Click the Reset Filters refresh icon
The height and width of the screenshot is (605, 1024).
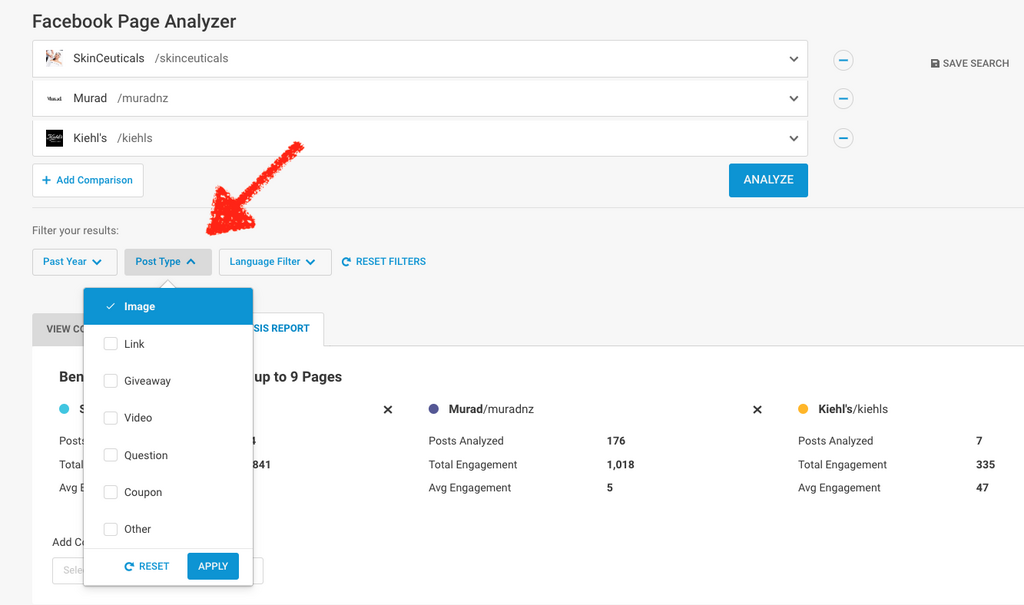coord(346,262)
